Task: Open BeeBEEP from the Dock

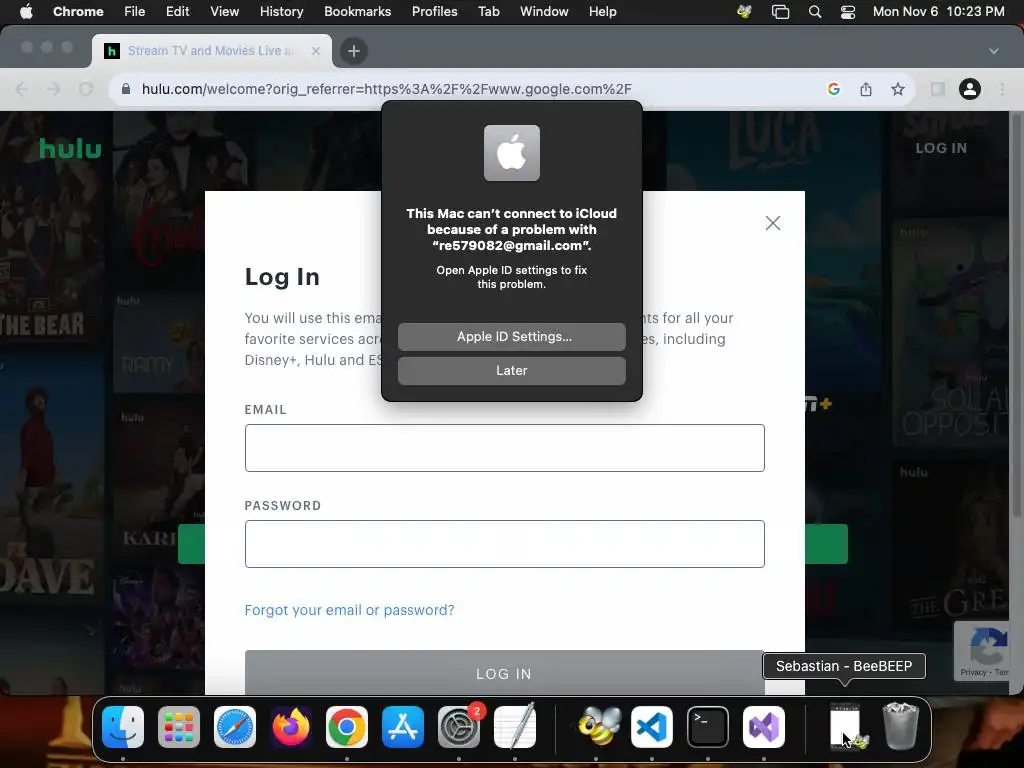Action: click(600, 727)
